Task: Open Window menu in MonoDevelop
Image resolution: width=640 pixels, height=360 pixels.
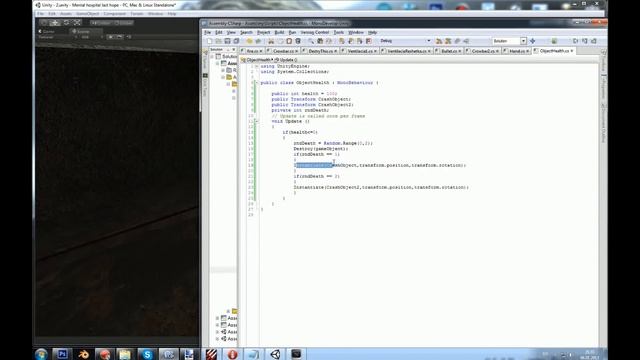Action: tap(356, 32)
